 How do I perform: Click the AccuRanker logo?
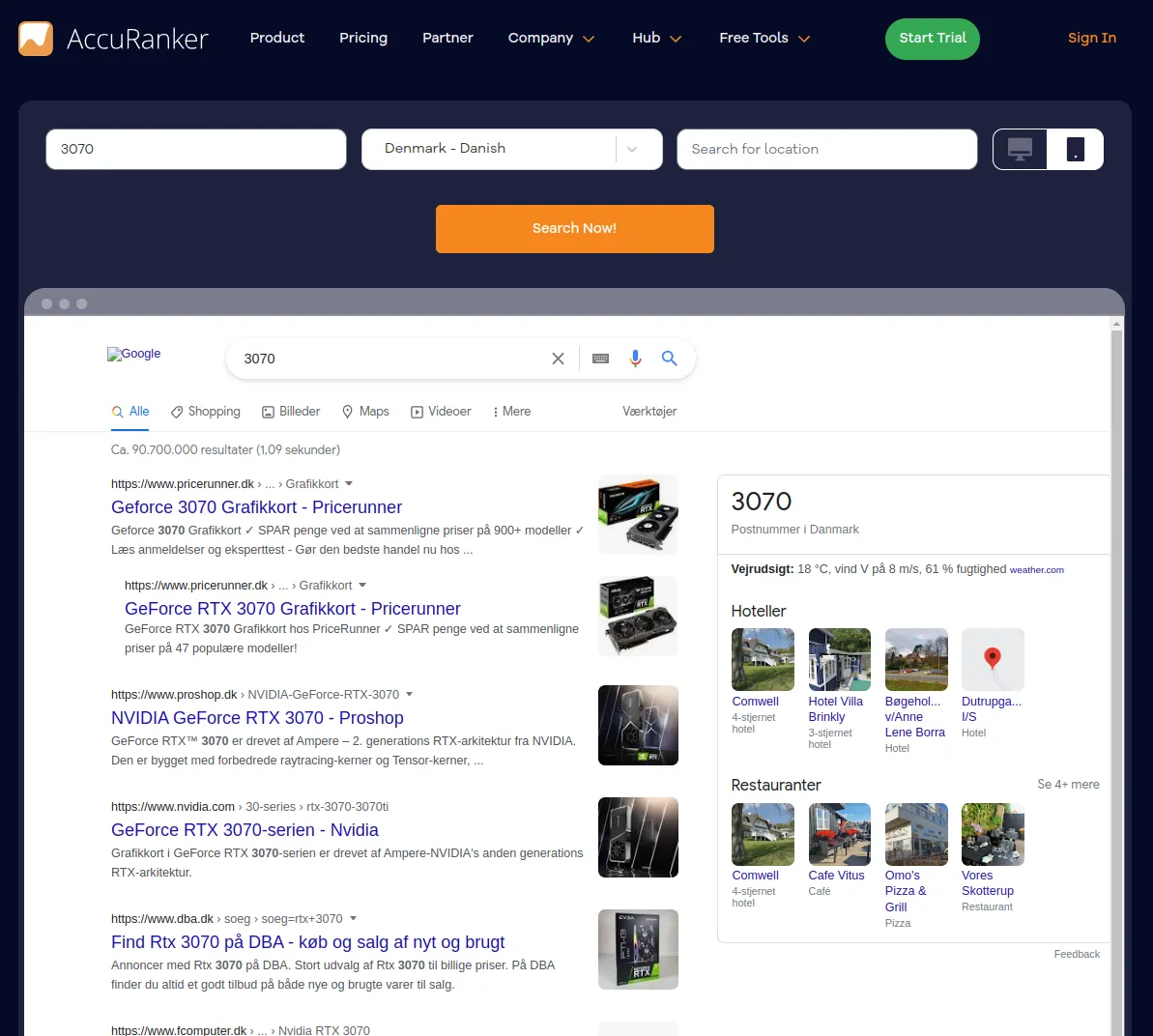tap(110, 39)
